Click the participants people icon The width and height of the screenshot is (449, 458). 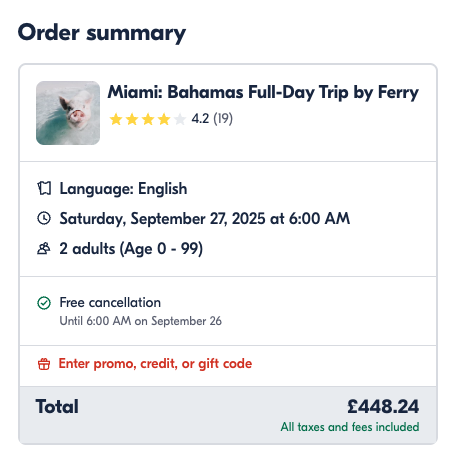44,248
